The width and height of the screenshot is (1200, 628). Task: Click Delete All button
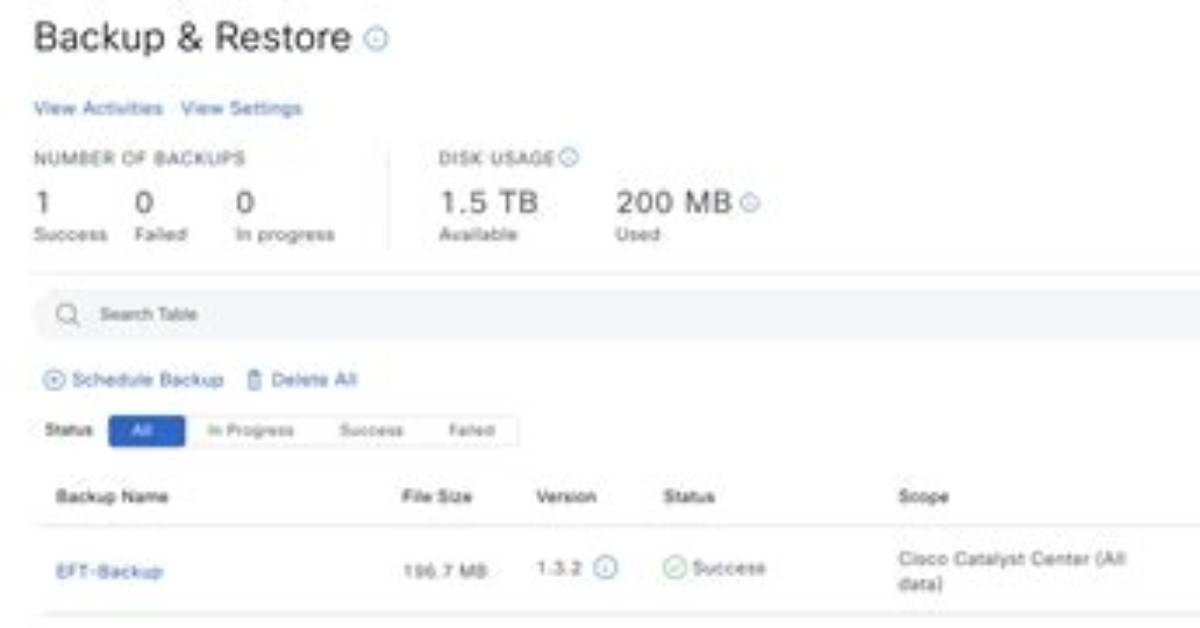[301, 380]
